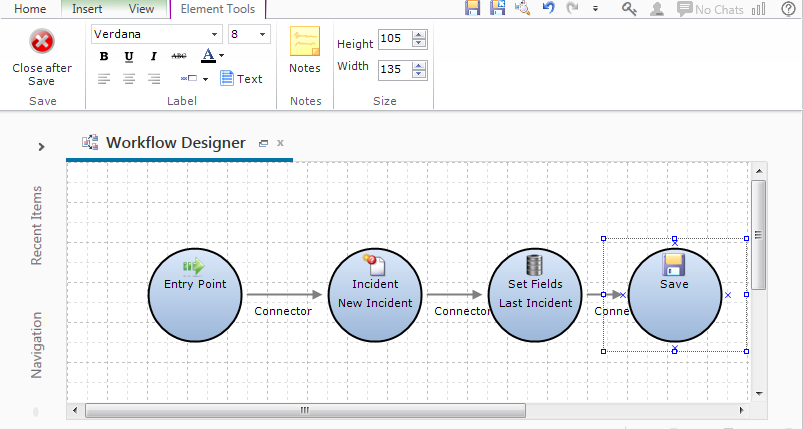The height and width of the screenshot is (429, 803).
Task: Click the Workflow Designer tab icon
Action: 90,142
